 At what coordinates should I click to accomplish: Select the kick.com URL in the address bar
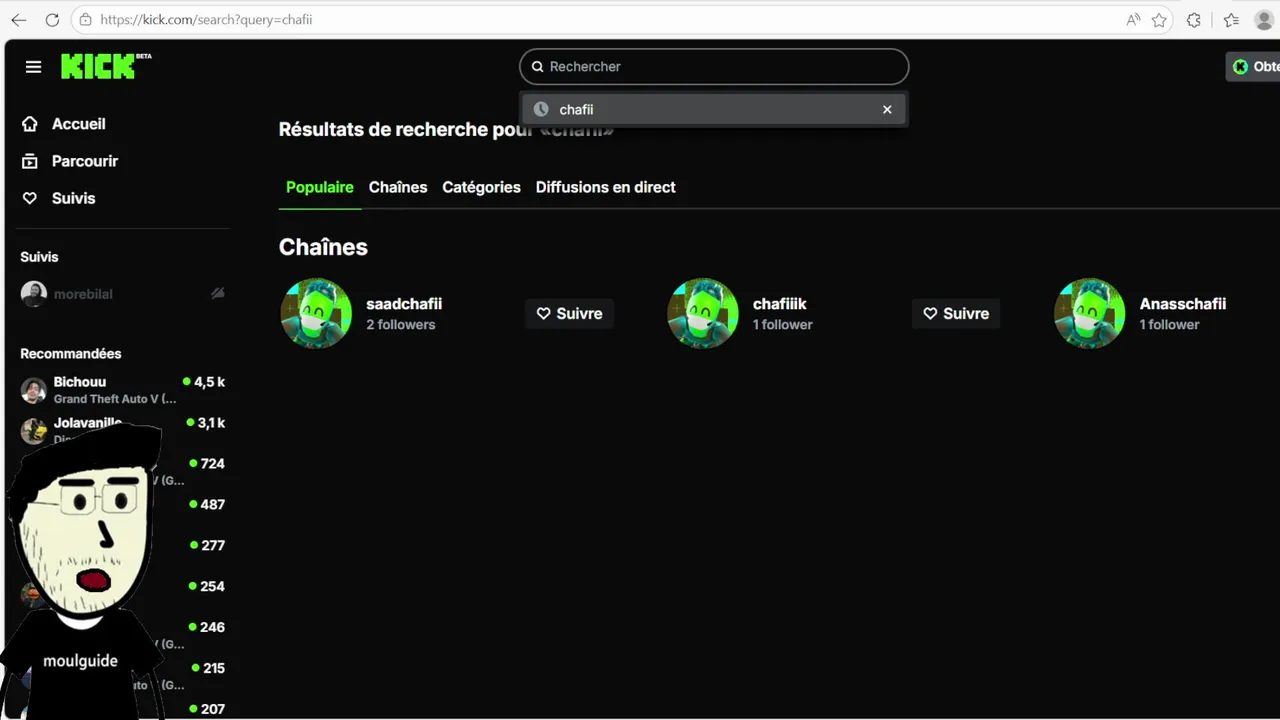click(x=206, y=20)
